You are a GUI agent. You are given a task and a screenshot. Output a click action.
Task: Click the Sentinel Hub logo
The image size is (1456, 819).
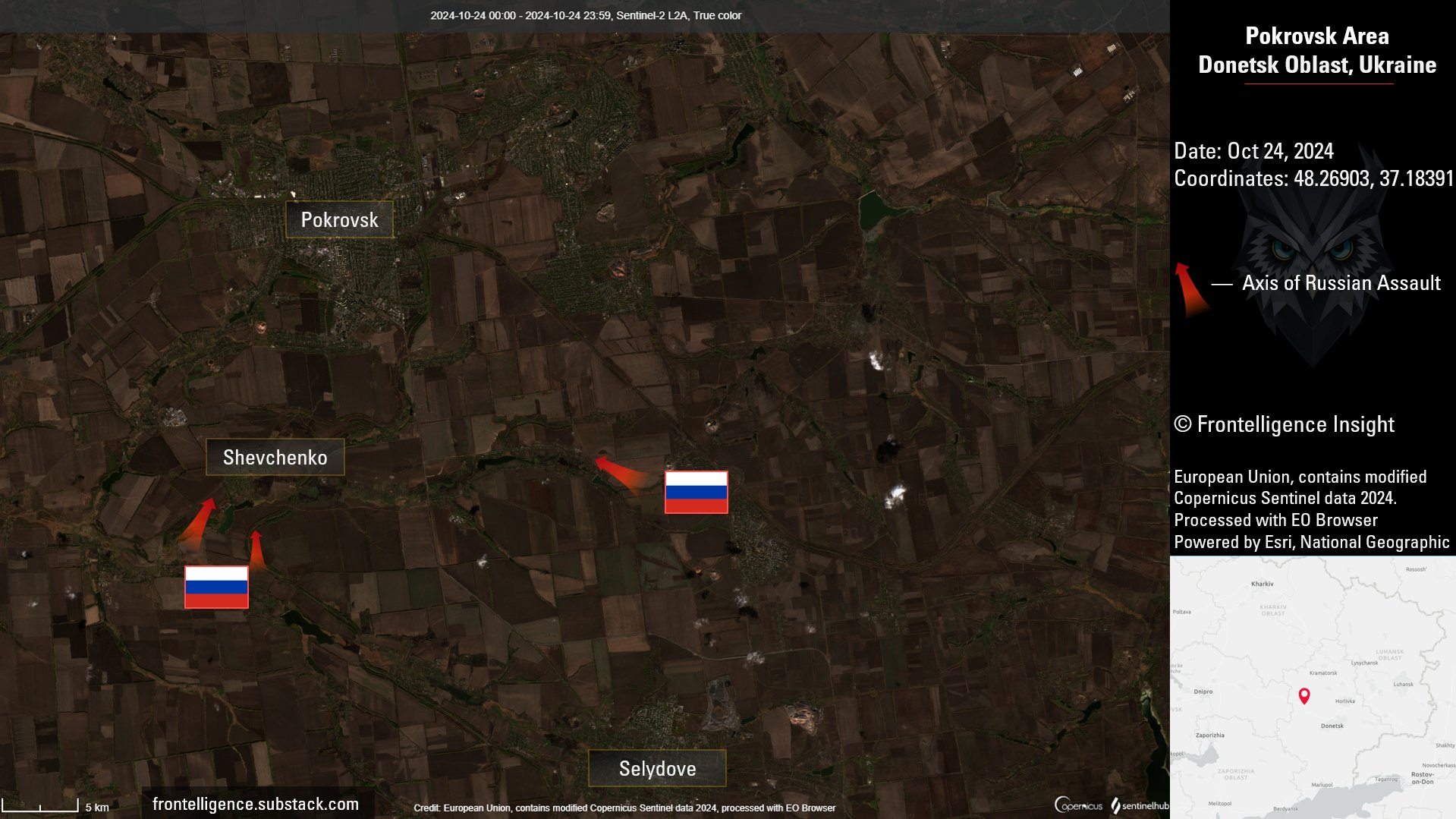[x=1140, y=805]
